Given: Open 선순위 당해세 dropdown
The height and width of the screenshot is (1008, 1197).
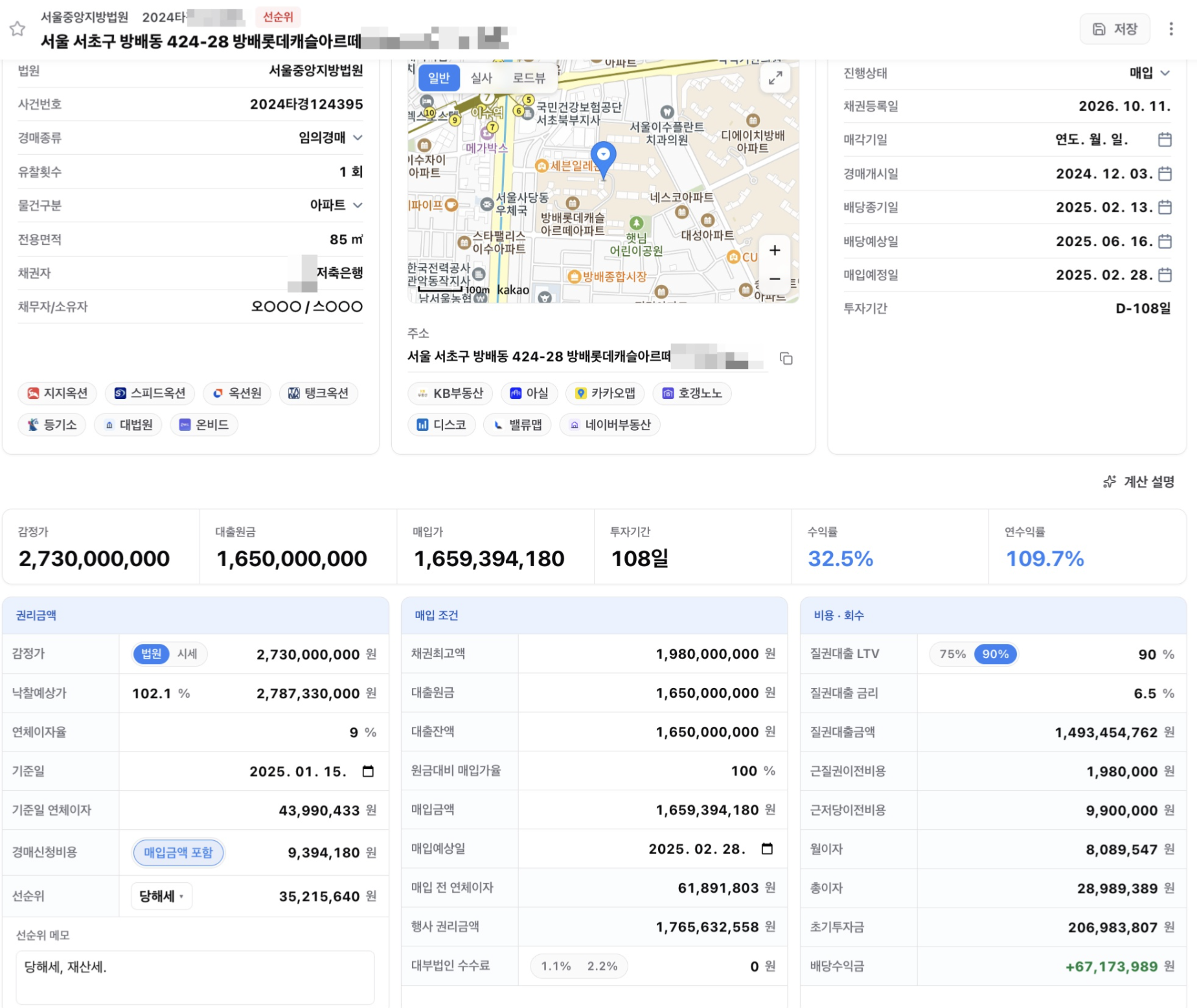Looking at the screenshot, I should 161,896.
